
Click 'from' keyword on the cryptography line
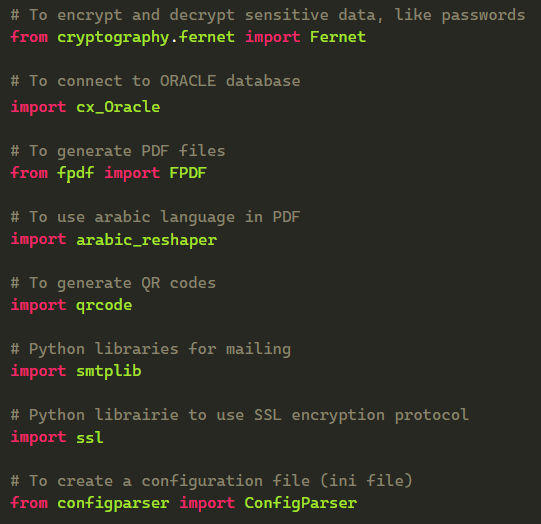(29, 37)
